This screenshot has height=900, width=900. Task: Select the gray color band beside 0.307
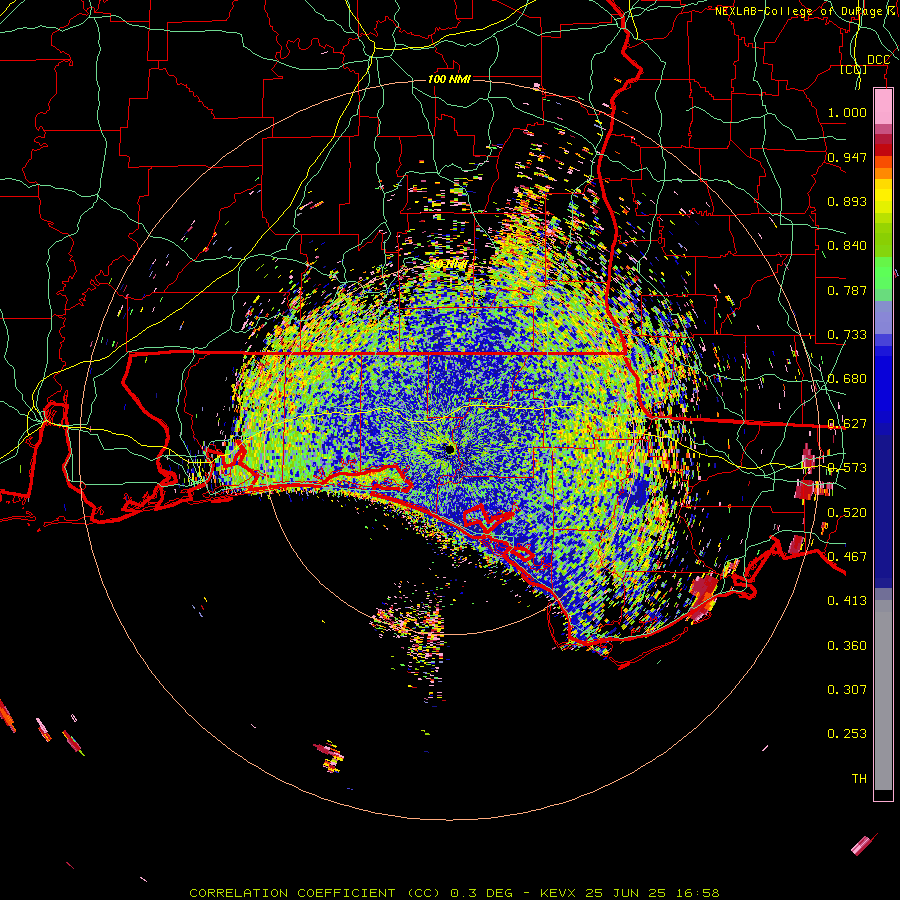(883, 695)
